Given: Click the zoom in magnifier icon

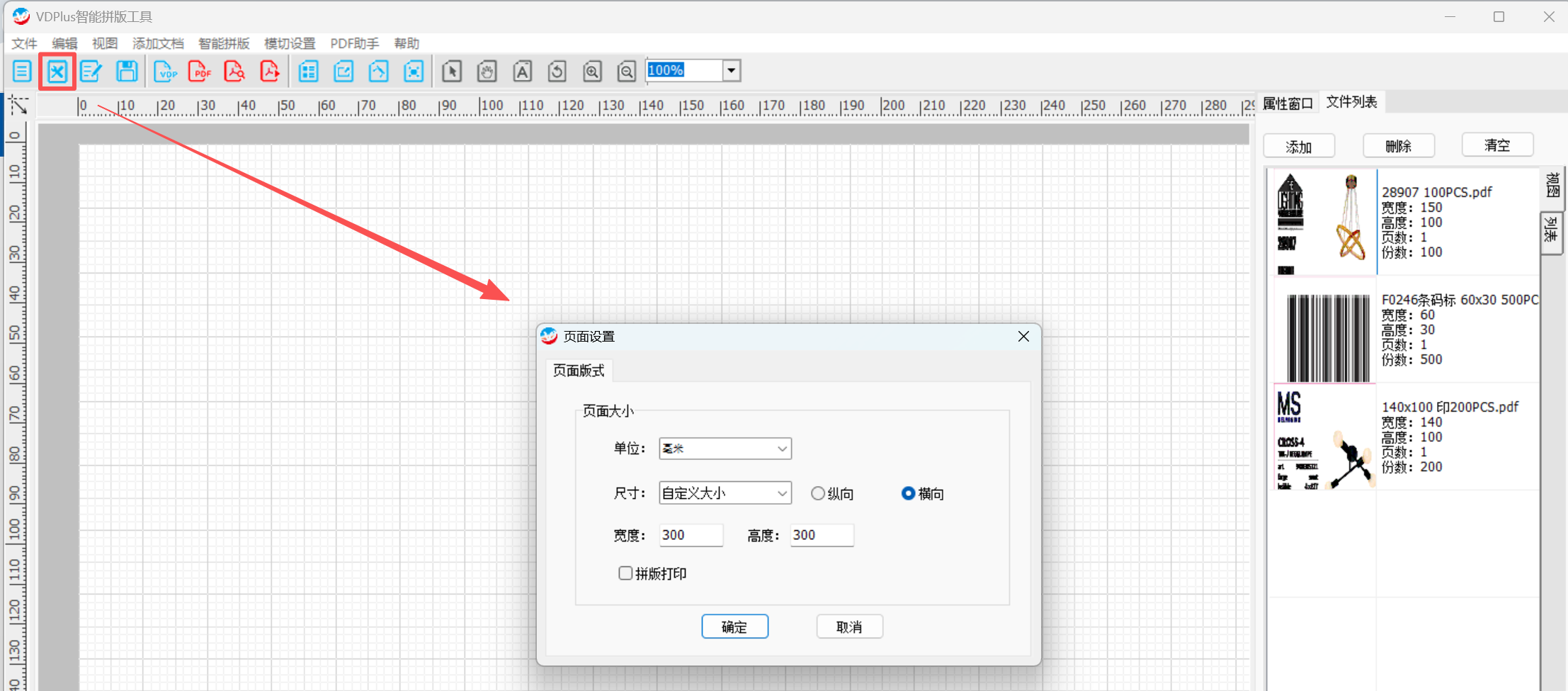Looking at the screenshot, I should click(592, 72).
